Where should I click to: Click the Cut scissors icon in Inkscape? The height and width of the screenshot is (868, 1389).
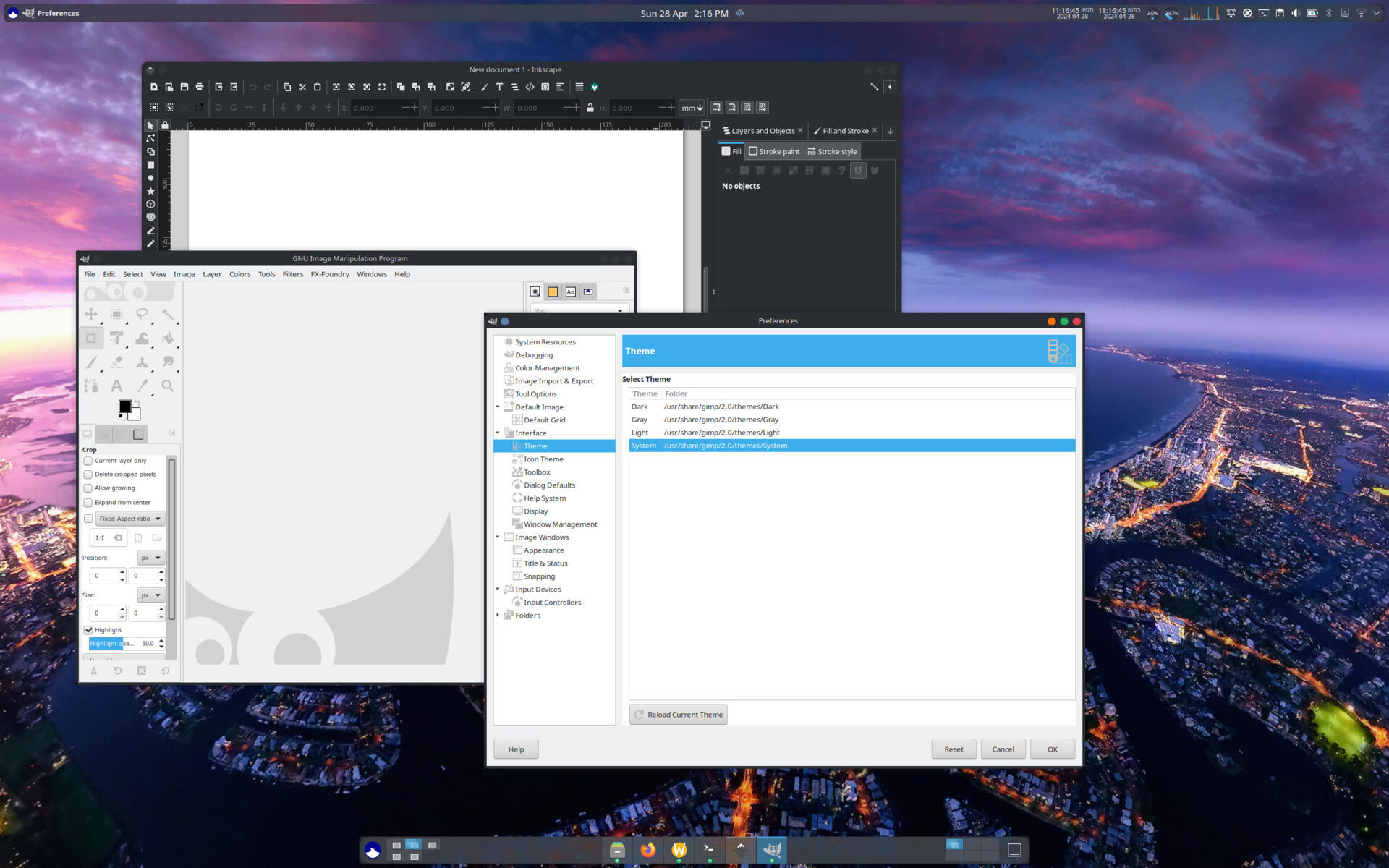302,87
